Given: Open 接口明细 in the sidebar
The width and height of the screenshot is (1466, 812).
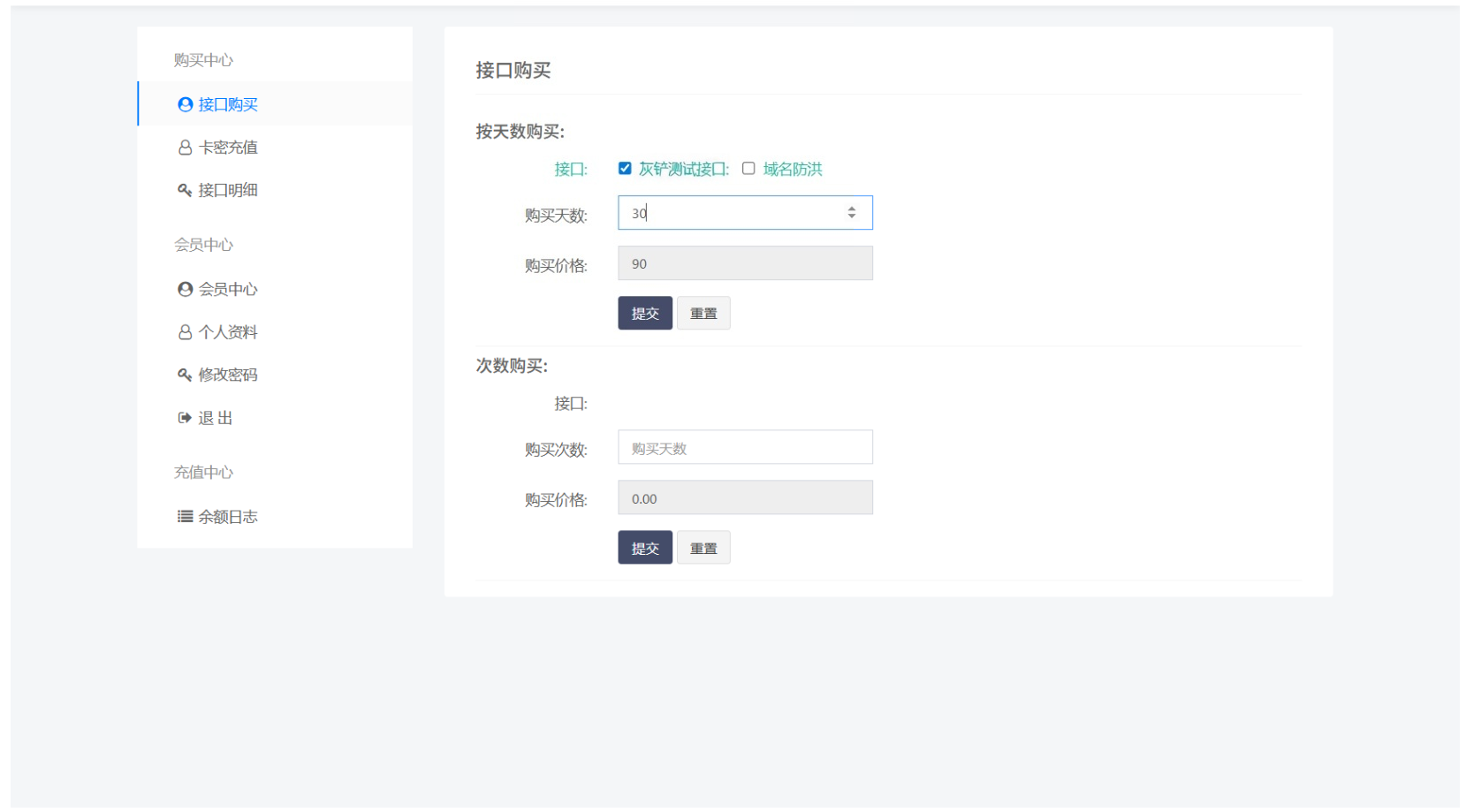Looking at the screenshot, I should 275,190.
